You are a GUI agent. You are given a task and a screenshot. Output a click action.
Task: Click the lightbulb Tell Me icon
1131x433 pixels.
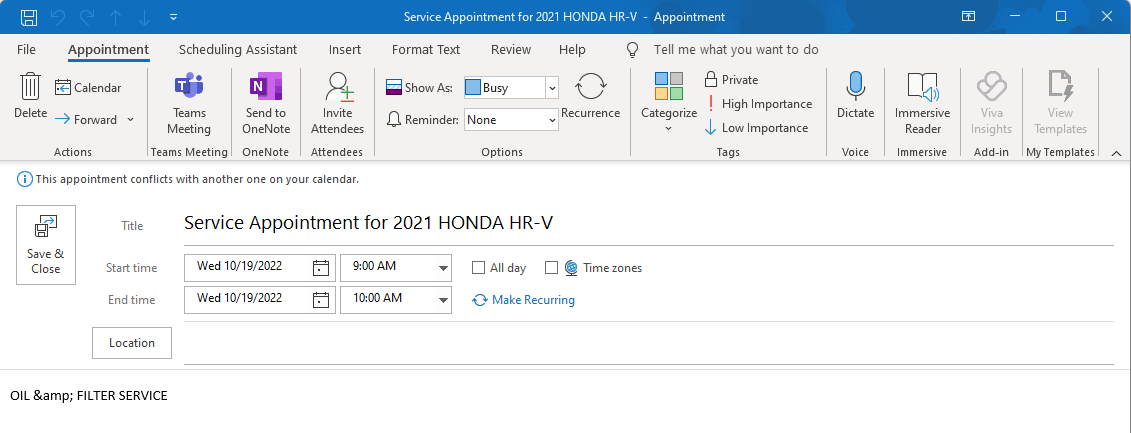pyautogui.click(x=633, y=50)
